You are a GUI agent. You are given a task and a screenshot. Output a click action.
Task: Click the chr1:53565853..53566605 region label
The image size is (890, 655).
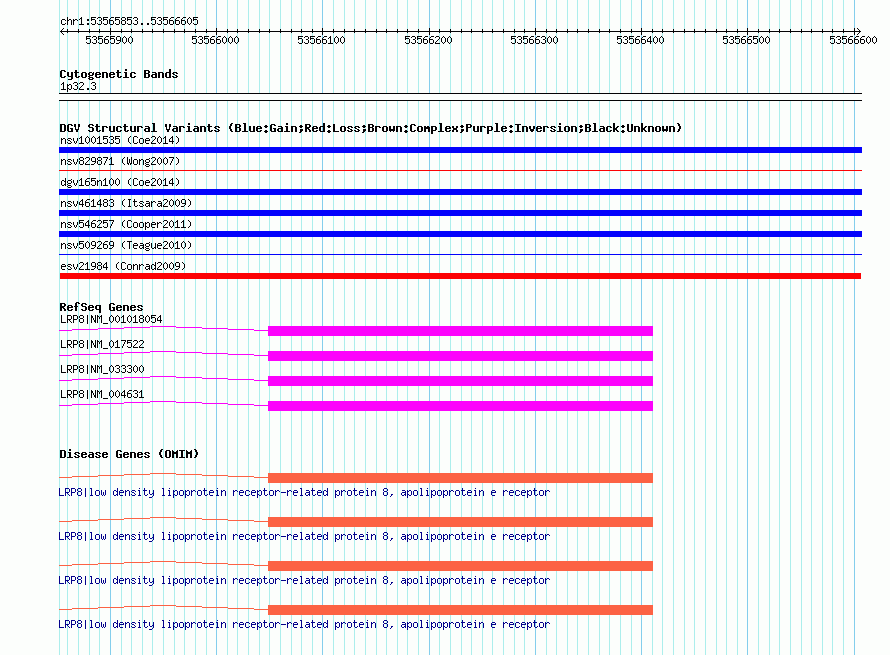[129, 21]
